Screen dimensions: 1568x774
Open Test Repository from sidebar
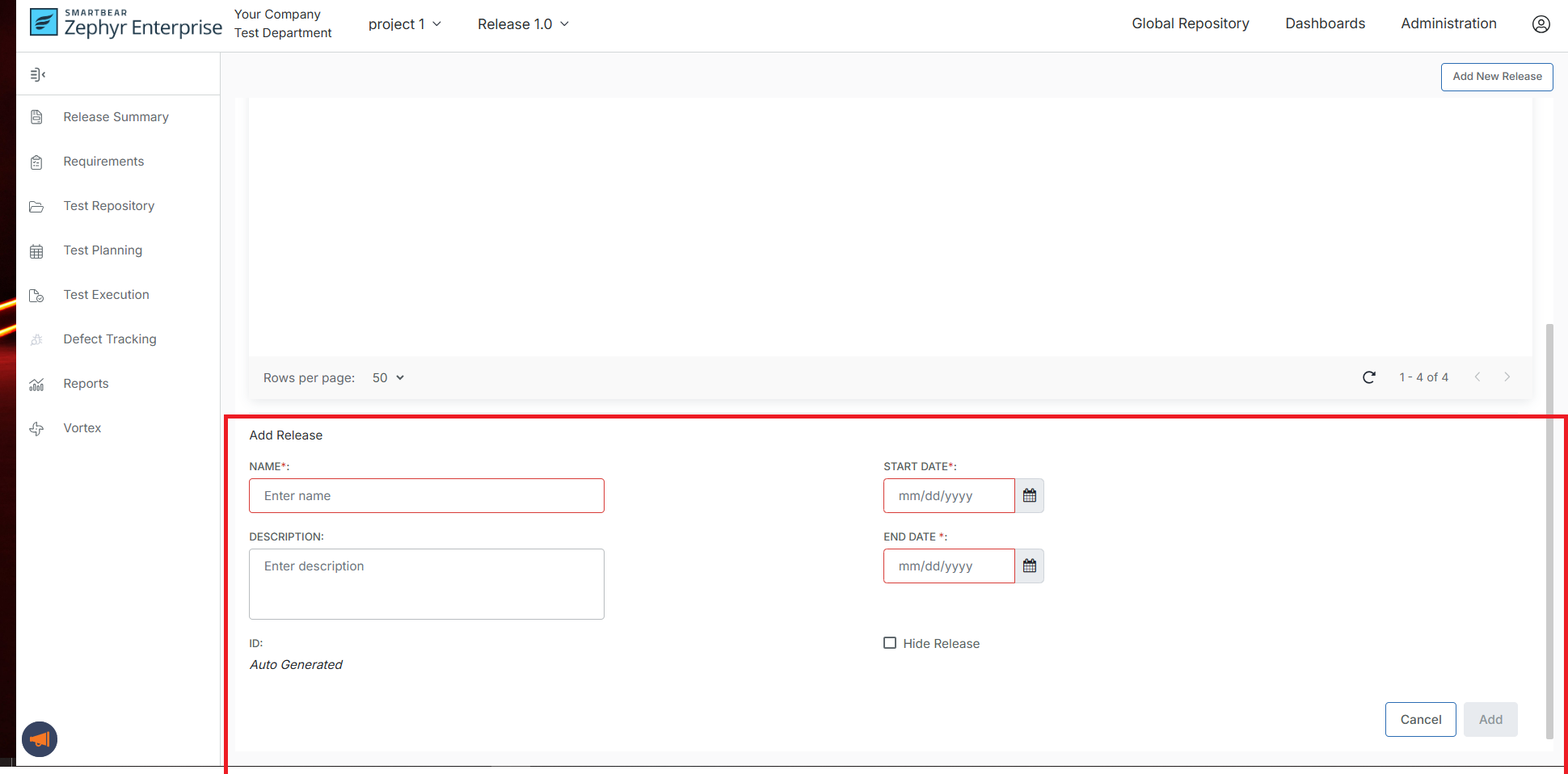pyautogui.click(x=108, y=206)
